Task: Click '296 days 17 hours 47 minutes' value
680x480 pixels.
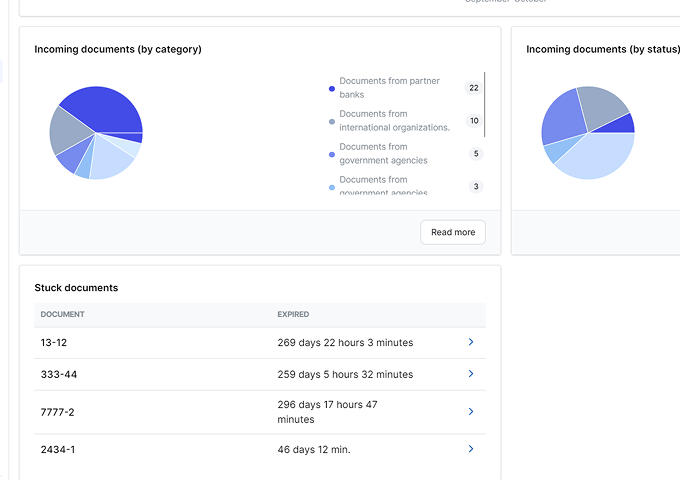Action: pos(327,412)
